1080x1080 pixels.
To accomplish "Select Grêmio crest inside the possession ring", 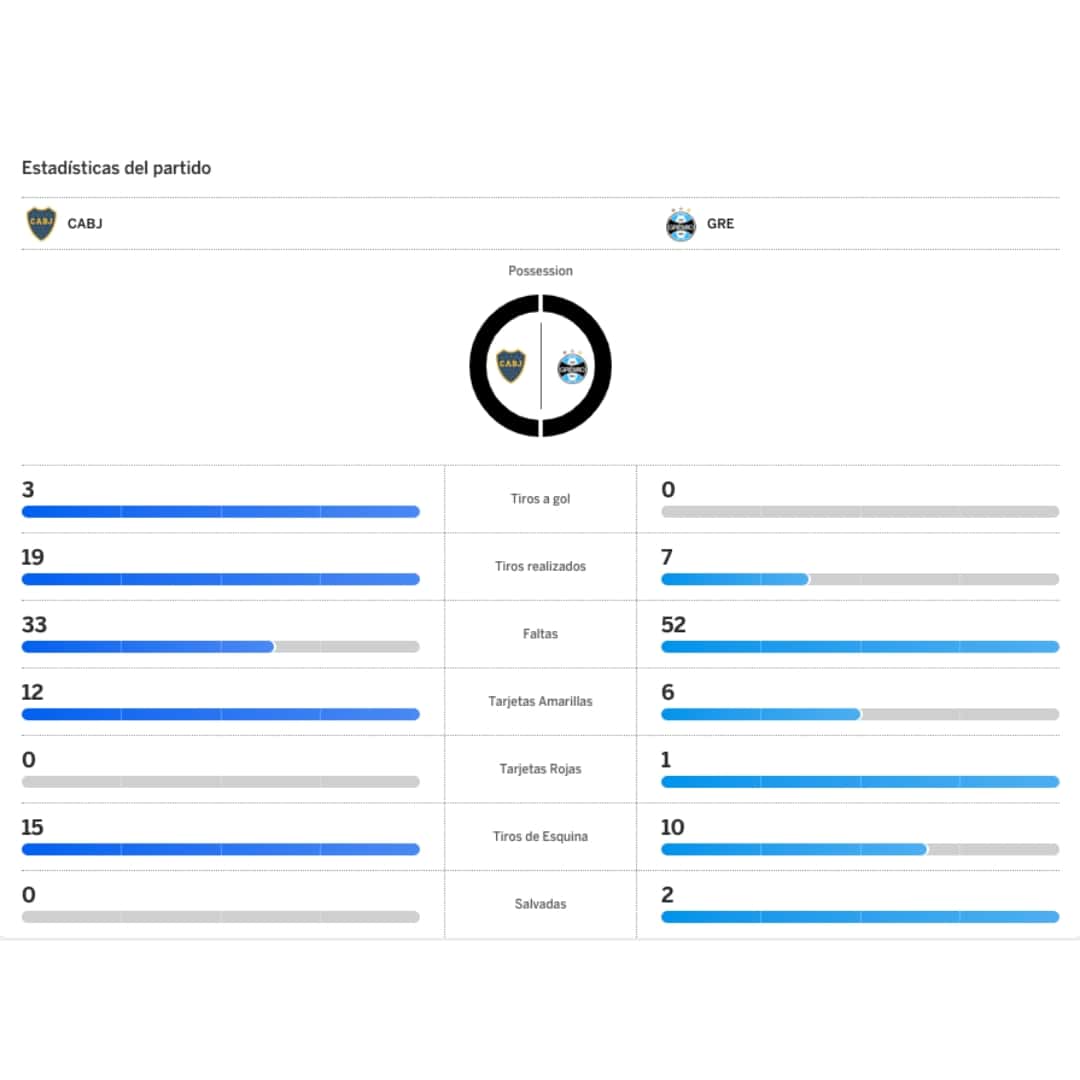I will [x=572, y=367].
